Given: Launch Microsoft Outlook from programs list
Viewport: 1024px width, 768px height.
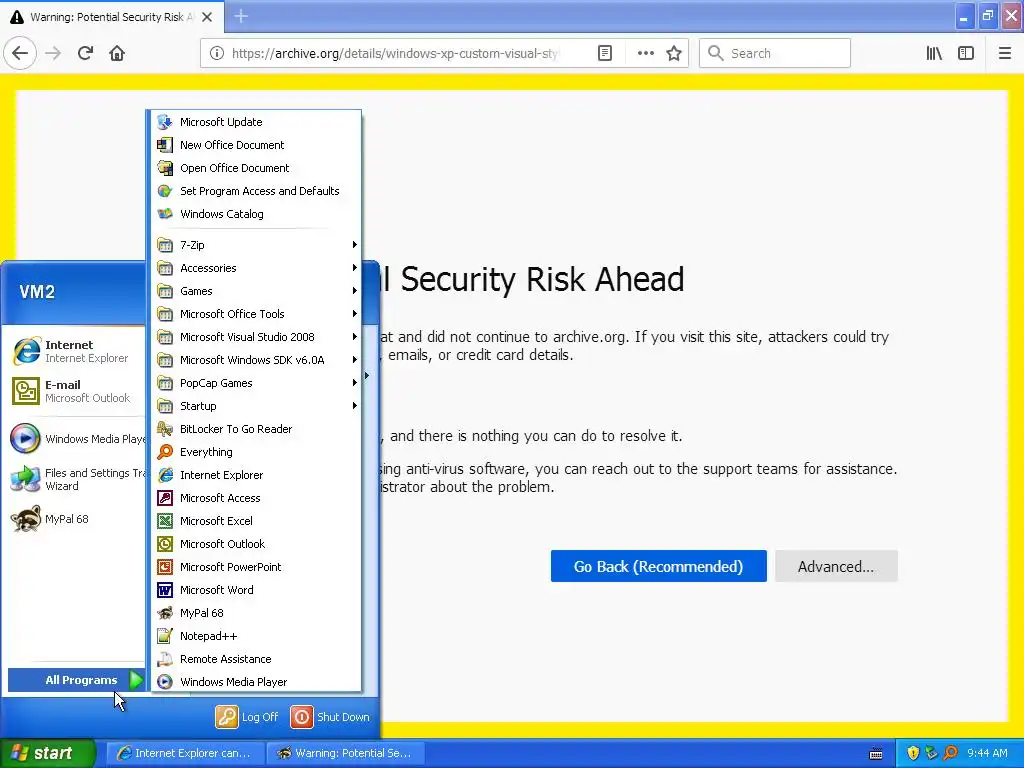Looking at the screenshot, I should point(256,543).
